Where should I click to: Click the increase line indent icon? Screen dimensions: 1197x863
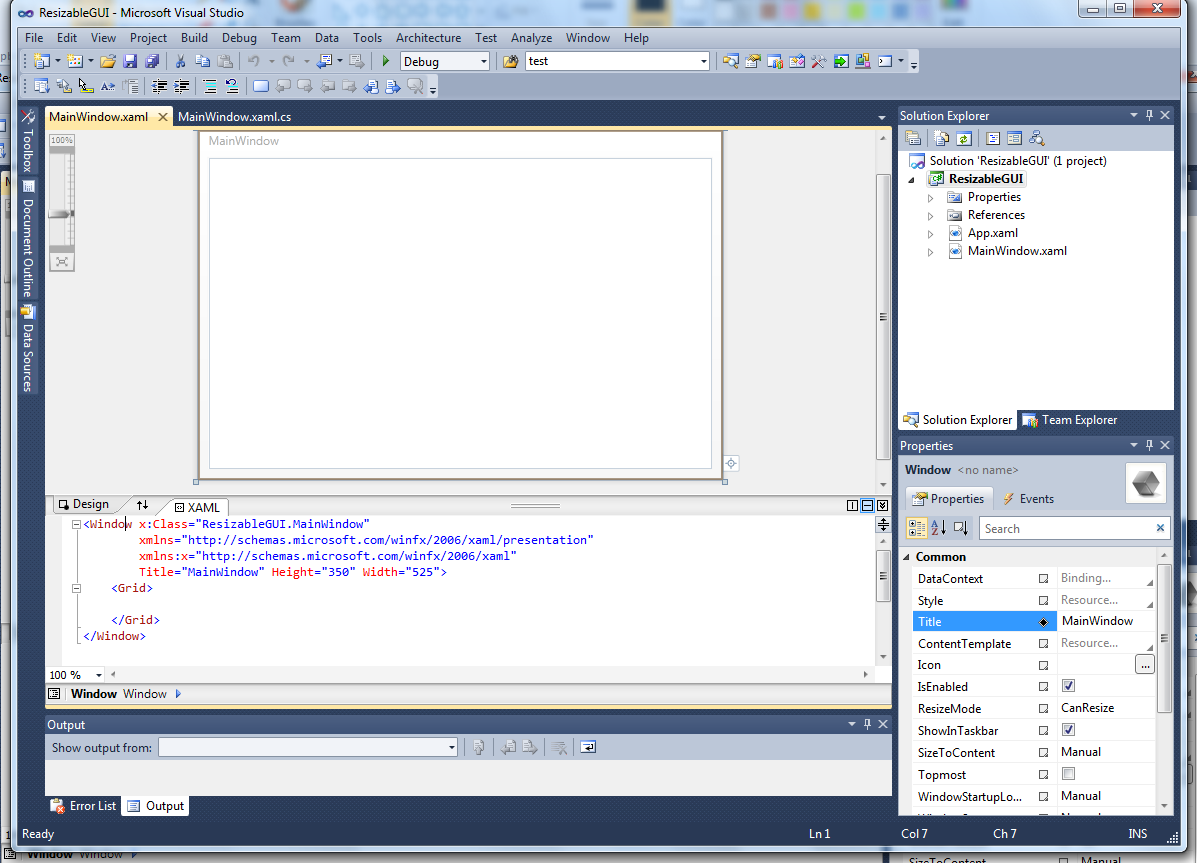click(182, 86)
